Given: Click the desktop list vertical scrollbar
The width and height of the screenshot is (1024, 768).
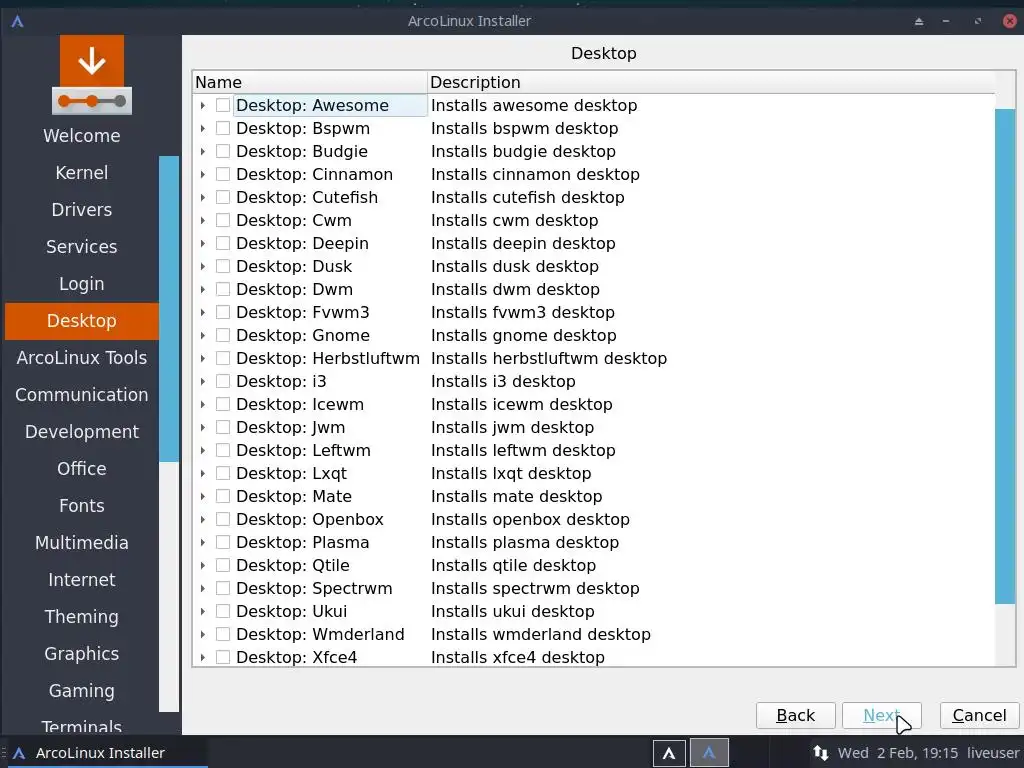Looking at the screenshot, I should [1004, 357].
